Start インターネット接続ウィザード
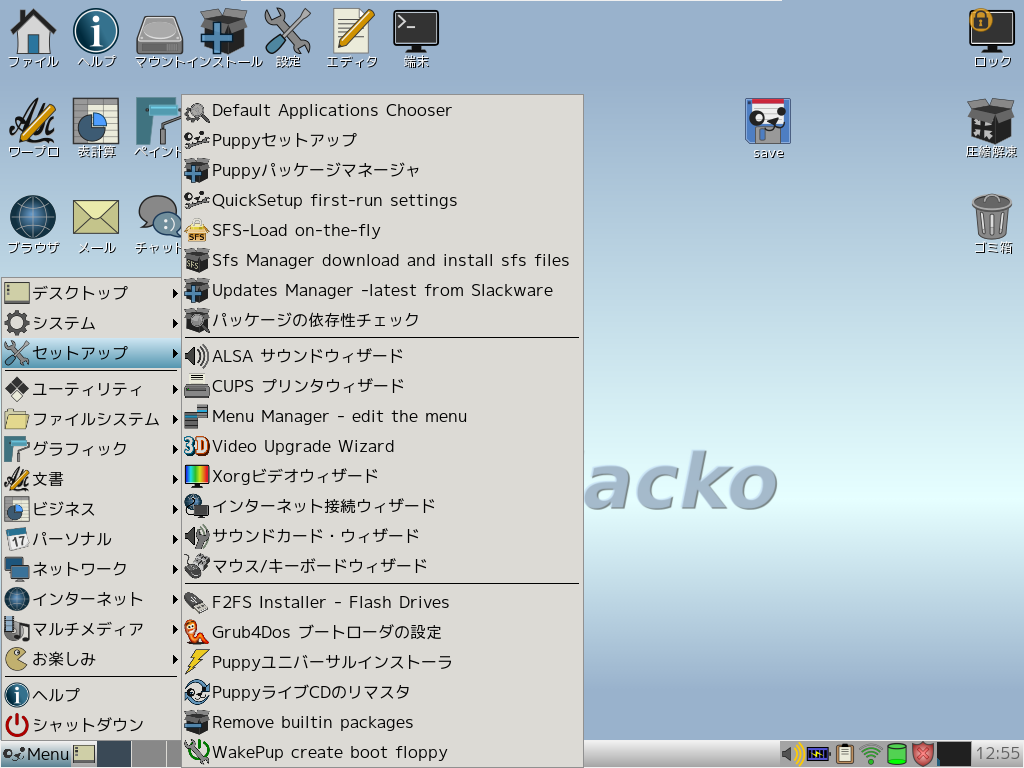The image size is (1024, 768). pos(382,507)
